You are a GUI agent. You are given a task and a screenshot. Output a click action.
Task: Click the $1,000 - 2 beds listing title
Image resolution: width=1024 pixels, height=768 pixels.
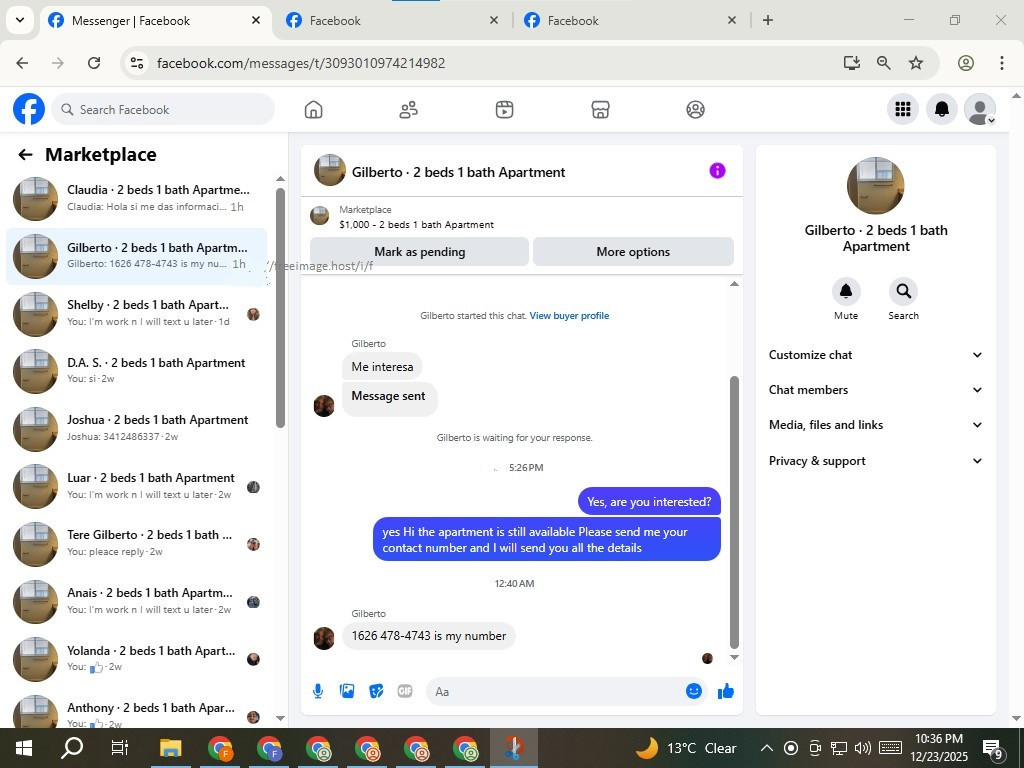coord(416,225)
